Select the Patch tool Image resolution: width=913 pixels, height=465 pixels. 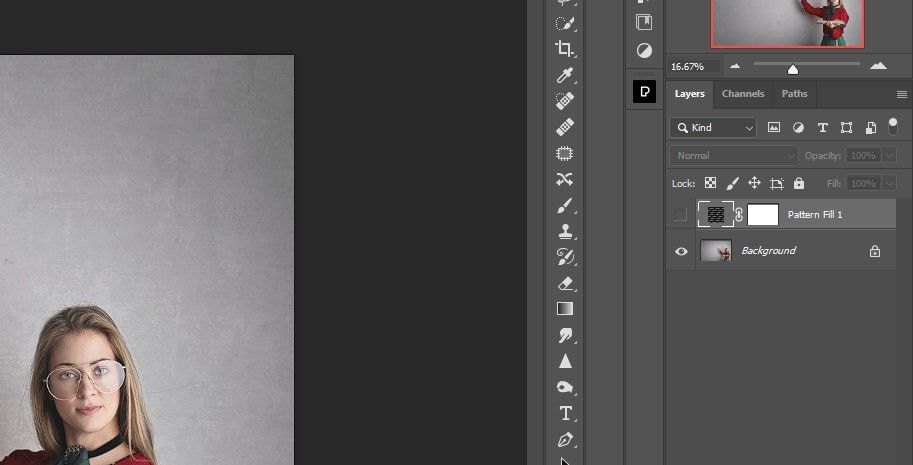565,153
